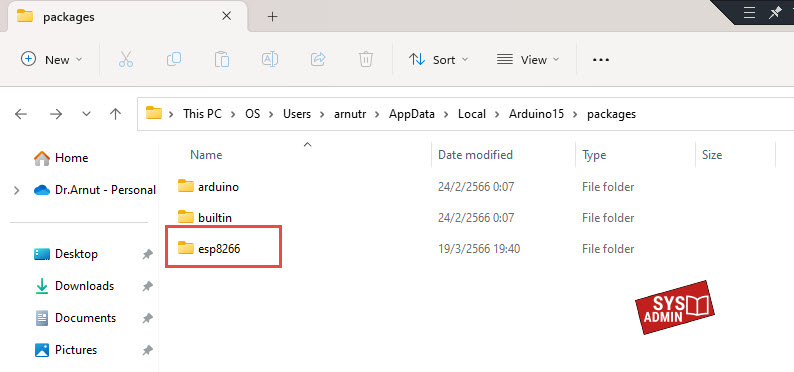Open recent locations dropdown chevron
This screenshot has height=372, width=794.
click(87, 114)
